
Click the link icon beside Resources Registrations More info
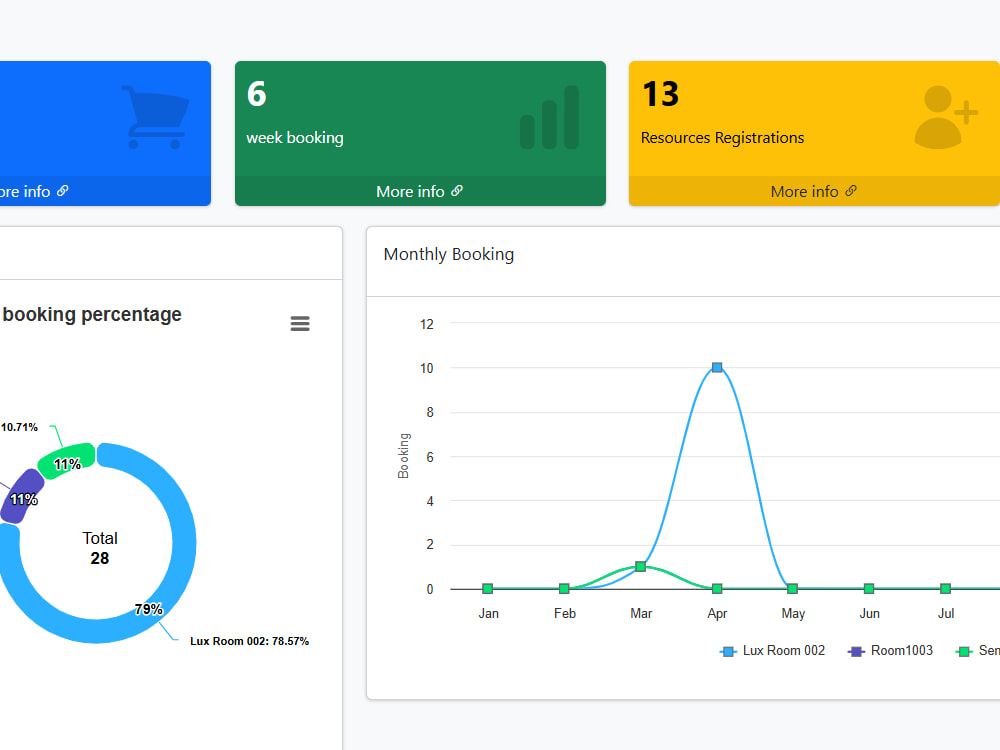tap(851, 191)
